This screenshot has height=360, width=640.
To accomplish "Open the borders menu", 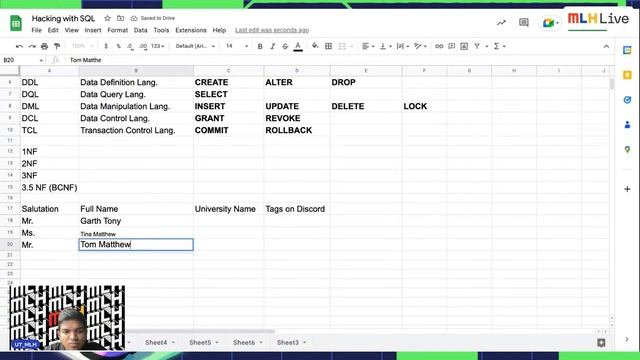I will pyautogui.click(x=329, y=47).
